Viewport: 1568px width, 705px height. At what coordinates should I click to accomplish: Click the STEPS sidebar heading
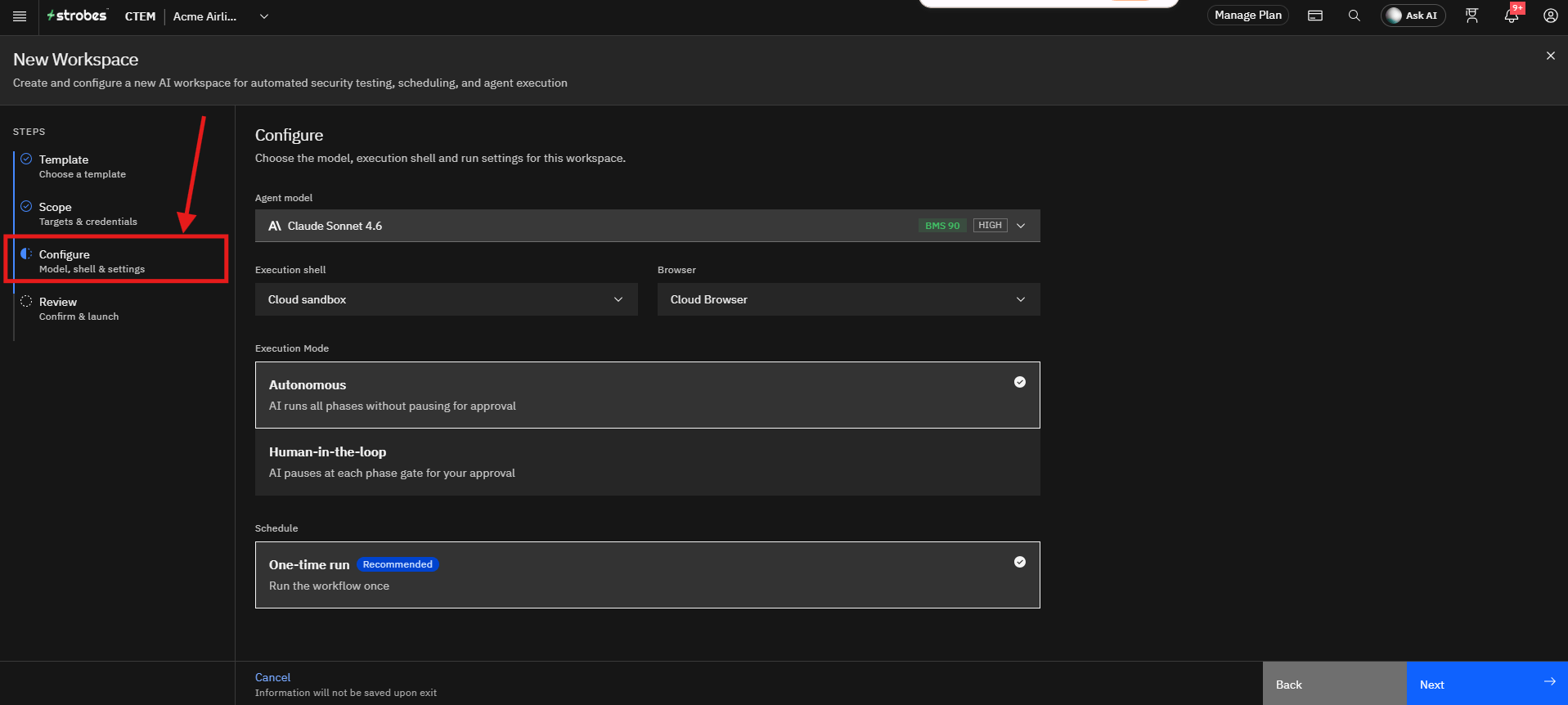click(x=29, y=132)
